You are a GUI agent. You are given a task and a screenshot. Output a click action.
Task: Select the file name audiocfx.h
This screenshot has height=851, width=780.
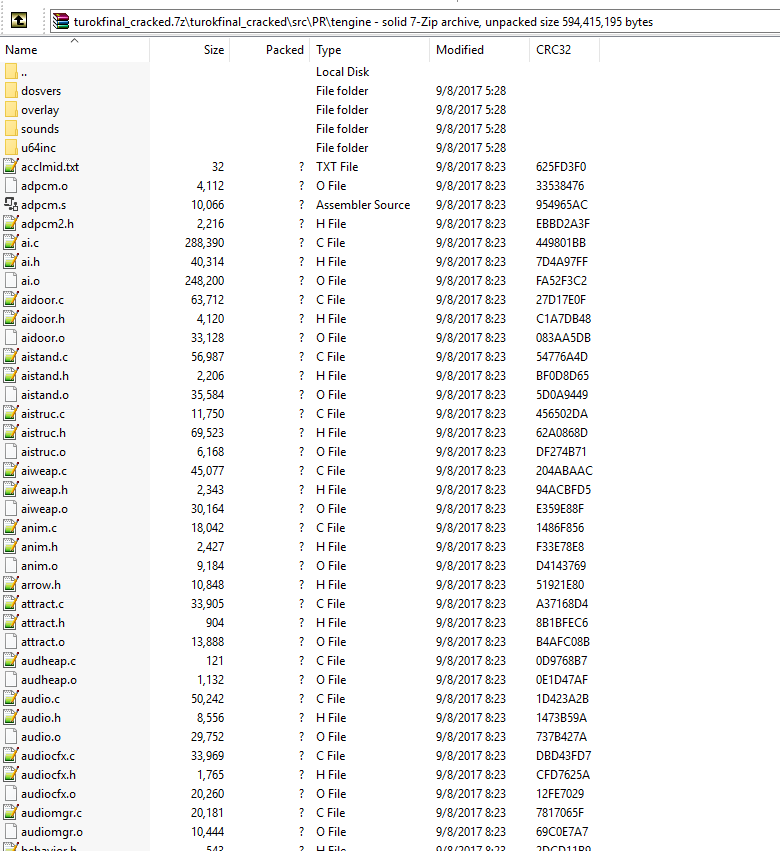click(x=48, y=774)
